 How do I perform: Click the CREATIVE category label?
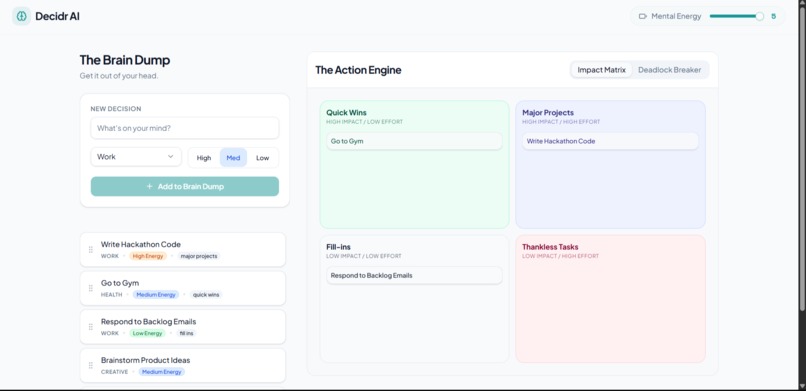click(x=114, y=371)
